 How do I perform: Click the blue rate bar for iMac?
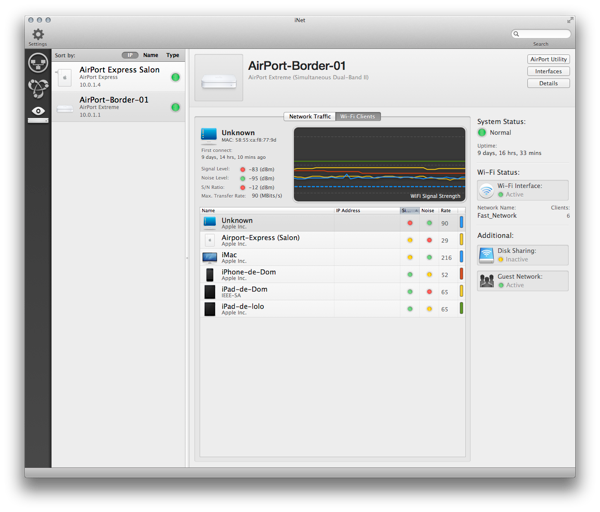tap(461, 257)
